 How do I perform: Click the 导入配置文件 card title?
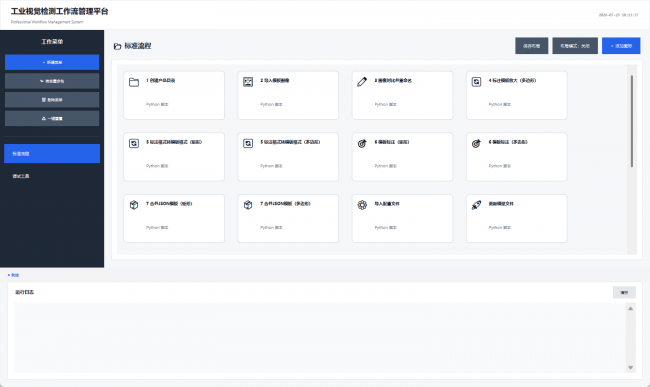[x=387, y=204]
